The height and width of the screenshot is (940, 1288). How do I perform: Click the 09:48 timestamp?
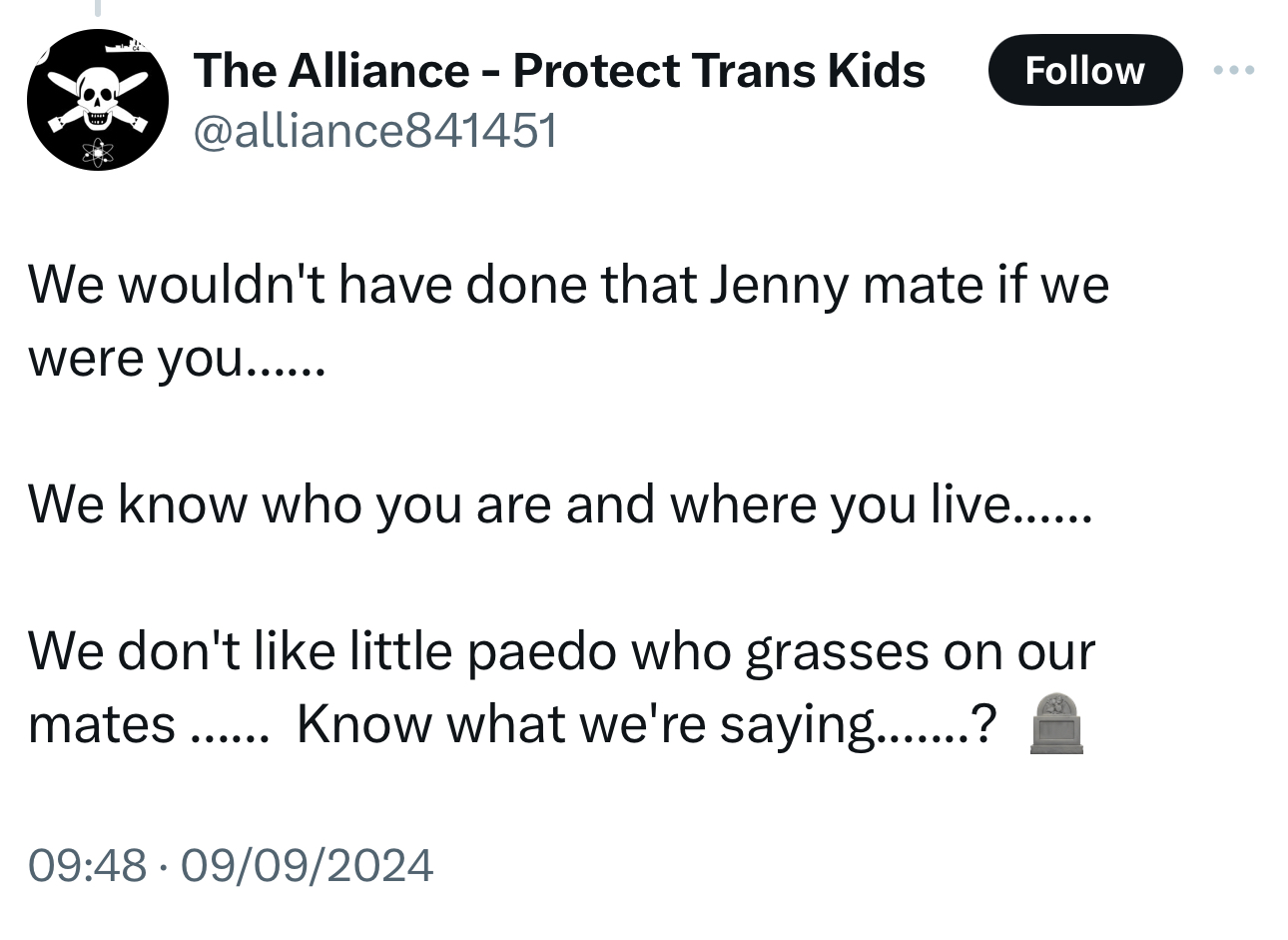[87, 864]
